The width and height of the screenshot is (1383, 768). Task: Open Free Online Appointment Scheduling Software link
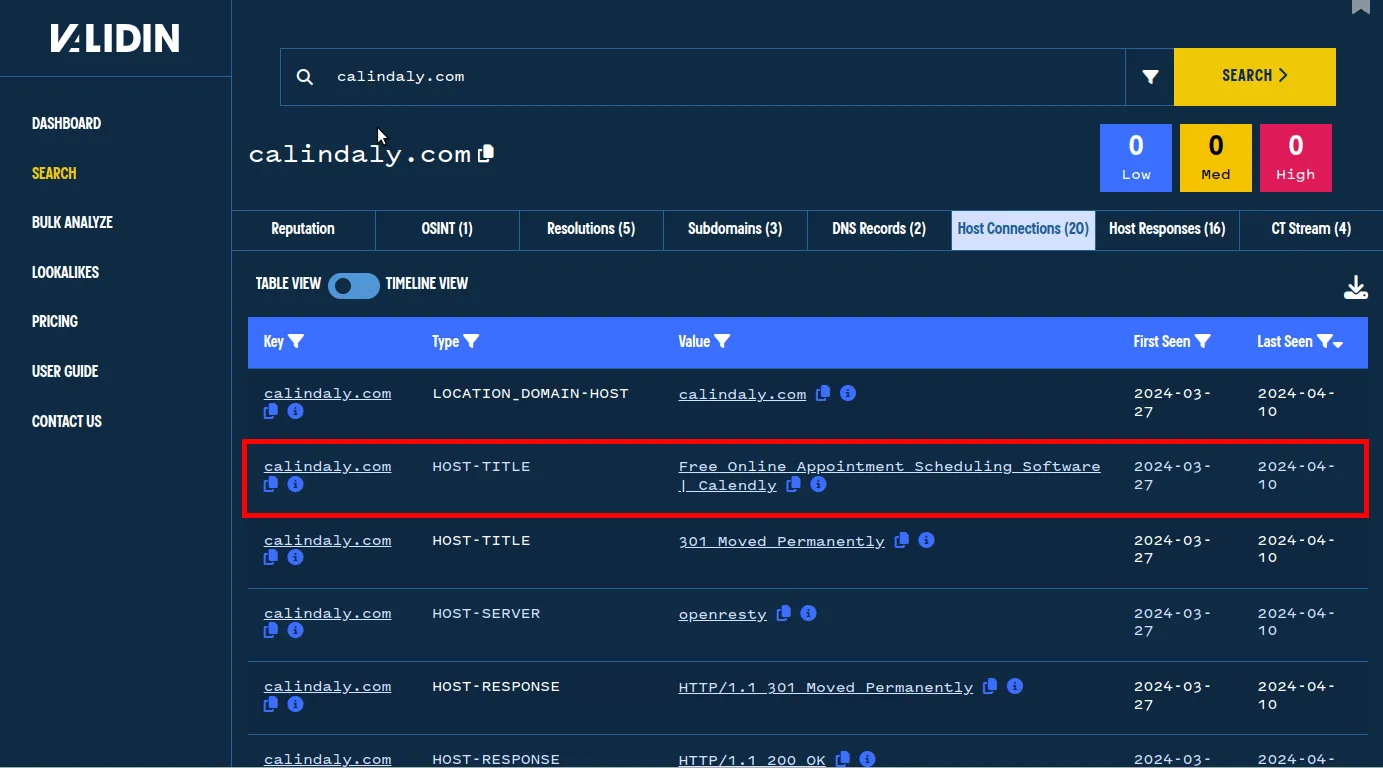(889, 476)
